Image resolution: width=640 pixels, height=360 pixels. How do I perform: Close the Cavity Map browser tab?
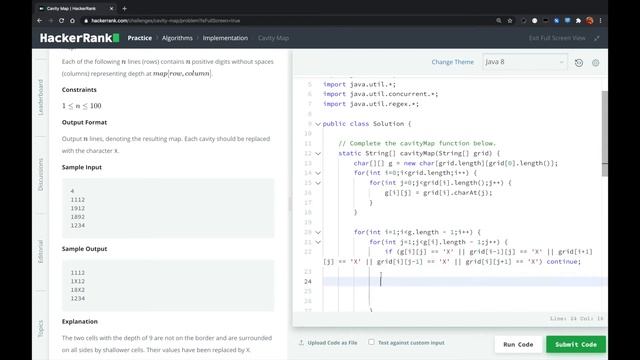coord(111,8)
